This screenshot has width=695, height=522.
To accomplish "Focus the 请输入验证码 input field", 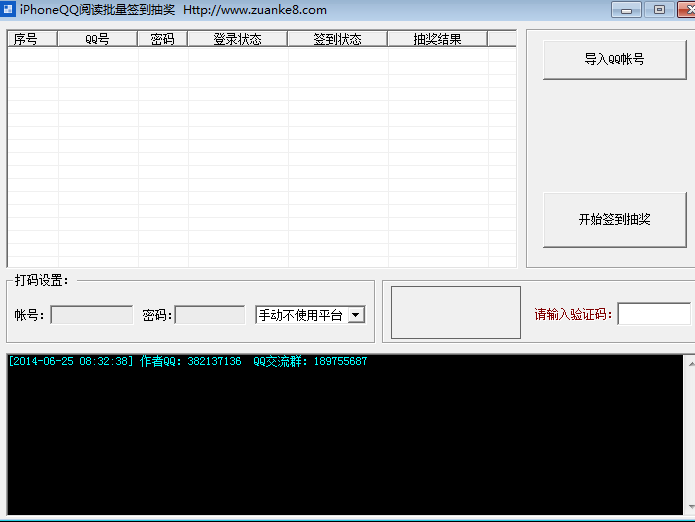I will pyautogui.click(x=653, y=314).
